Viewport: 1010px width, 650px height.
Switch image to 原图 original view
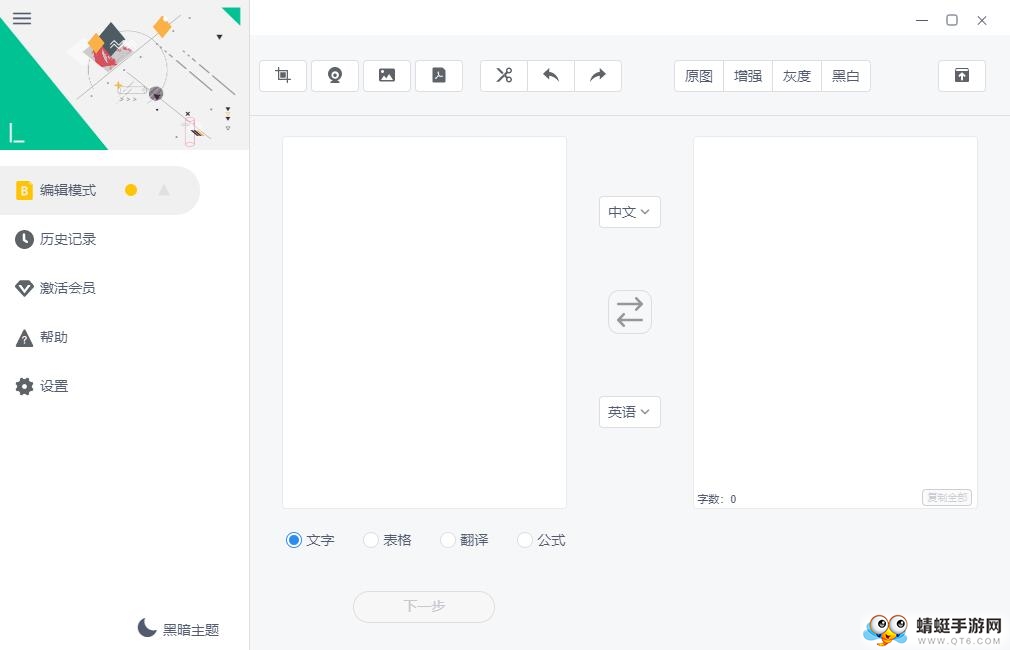[699, 76]
